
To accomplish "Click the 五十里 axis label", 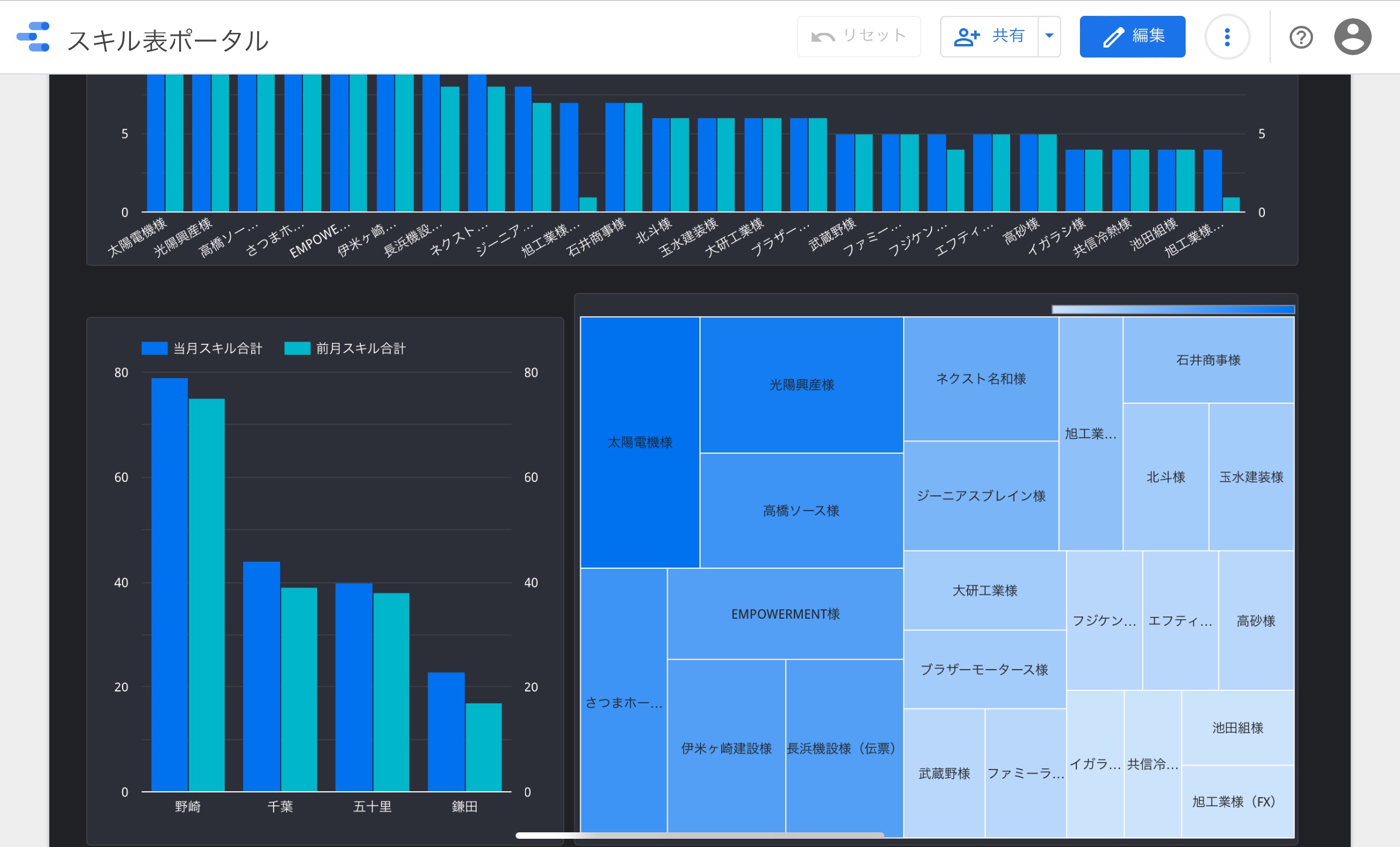I will point(372,806).
